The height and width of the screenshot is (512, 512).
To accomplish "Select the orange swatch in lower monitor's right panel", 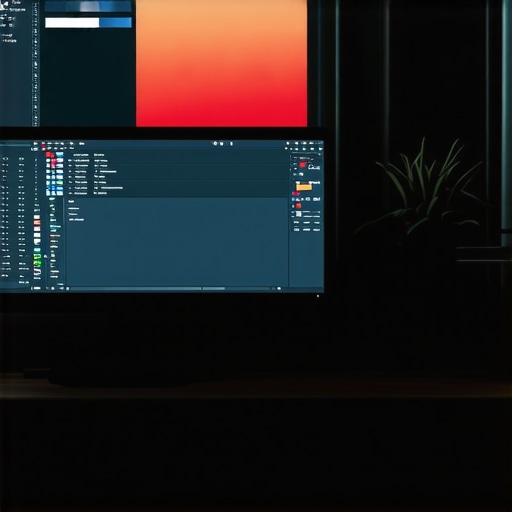I will (x=304, y=187).
